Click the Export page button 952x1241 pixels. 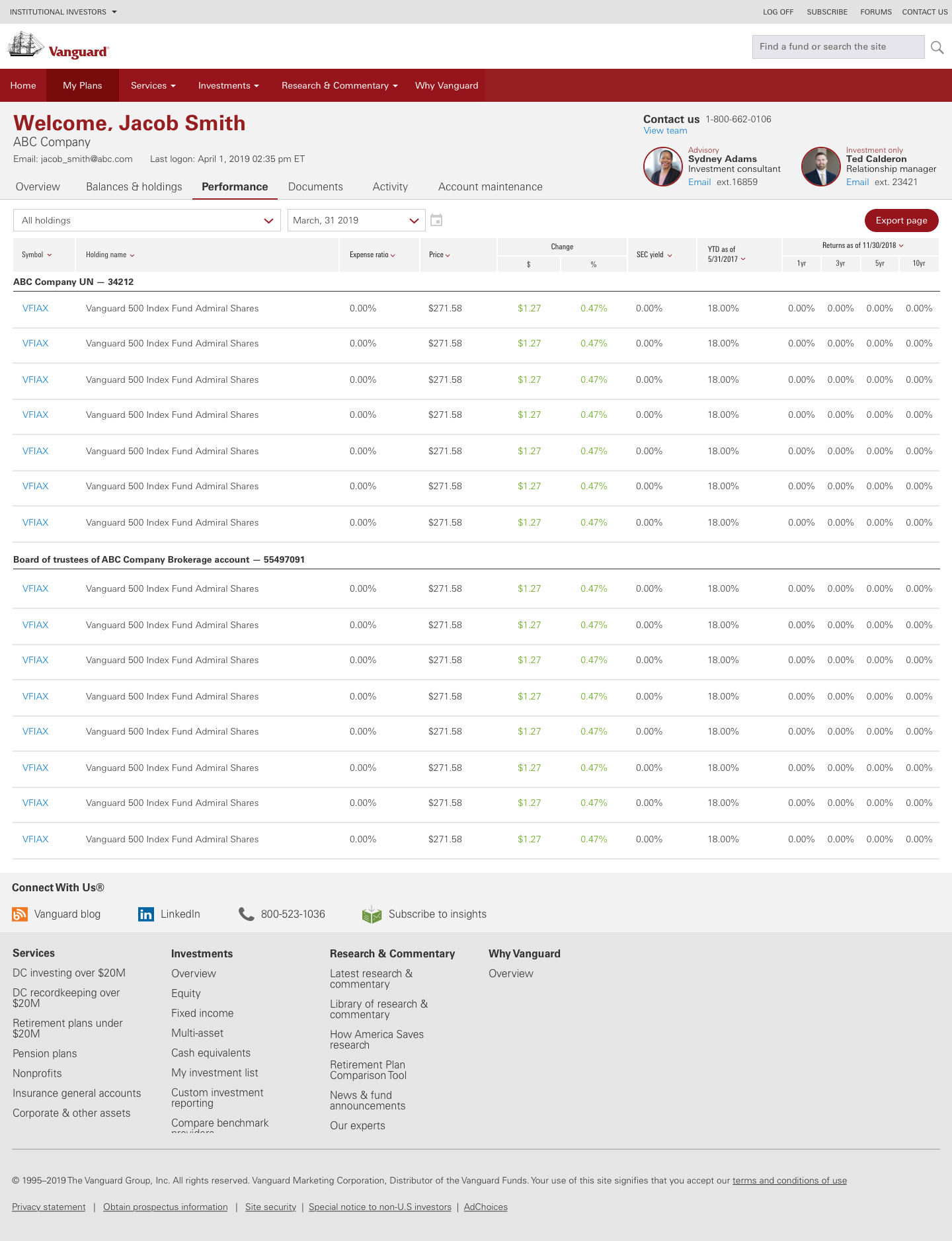click(902, 220)
